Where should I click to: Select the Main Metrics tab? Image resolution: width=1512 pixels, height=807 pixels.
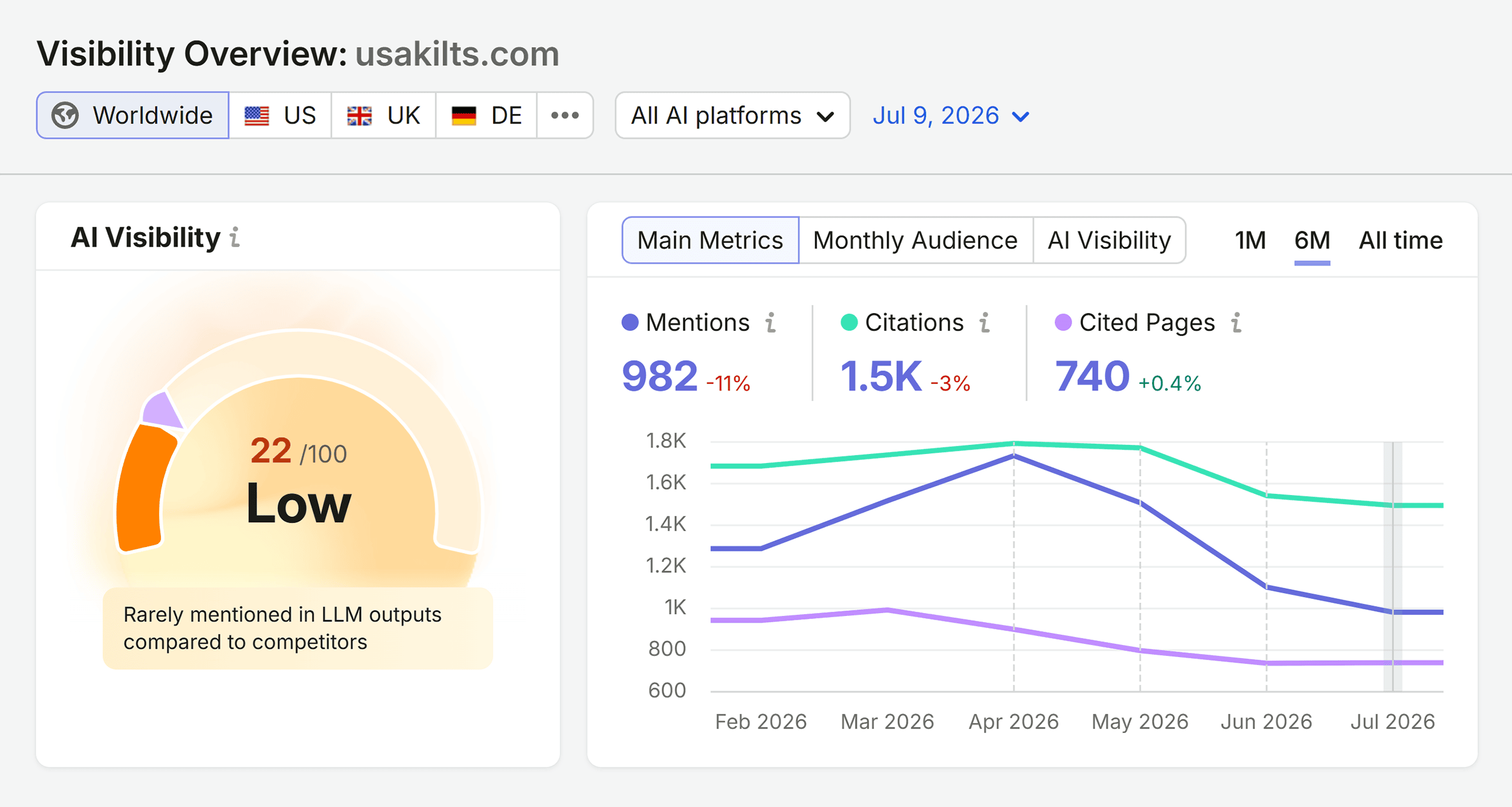pyautogui.click(x=711, y=240)
